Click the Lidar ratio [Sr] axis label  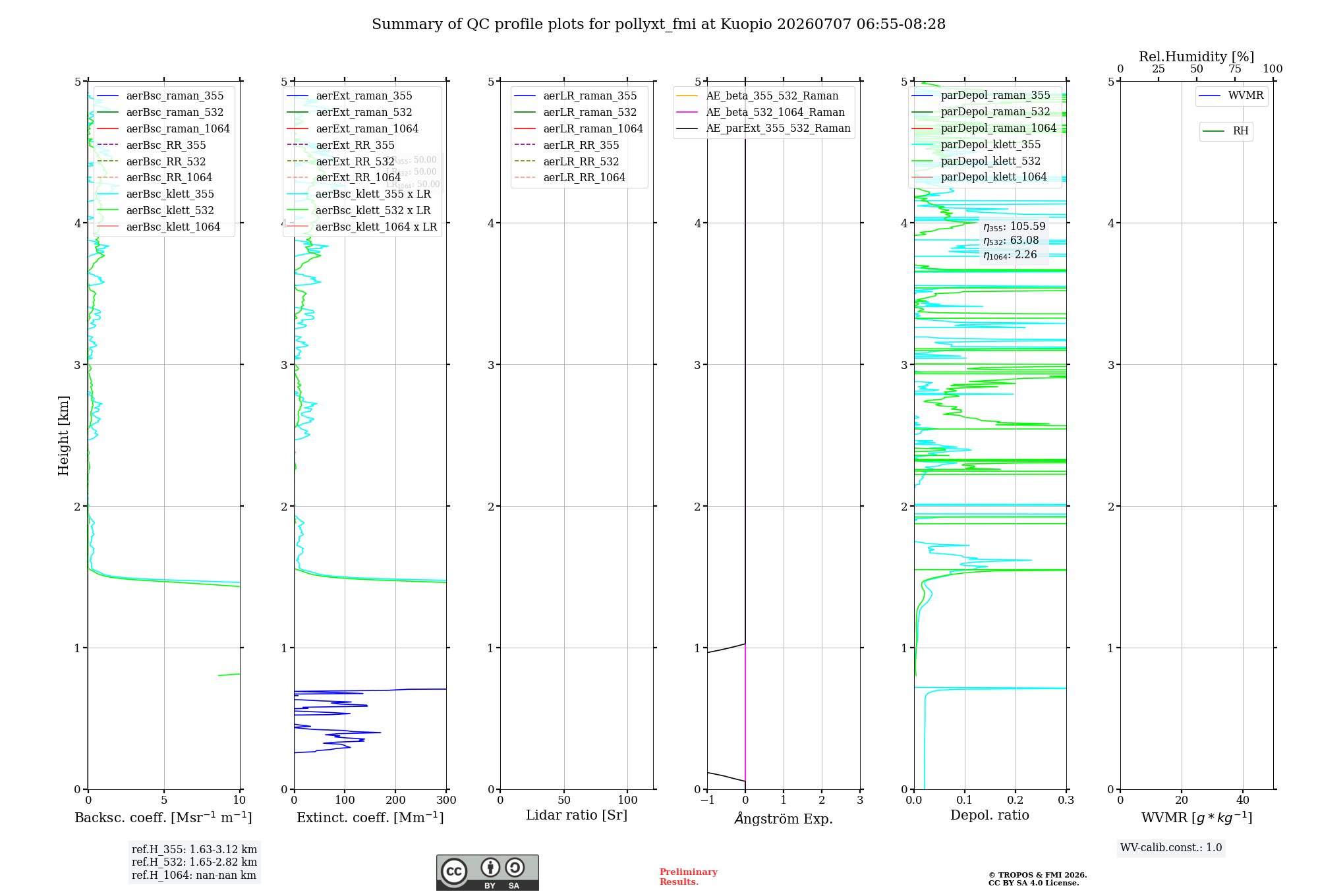pos(577,816)
